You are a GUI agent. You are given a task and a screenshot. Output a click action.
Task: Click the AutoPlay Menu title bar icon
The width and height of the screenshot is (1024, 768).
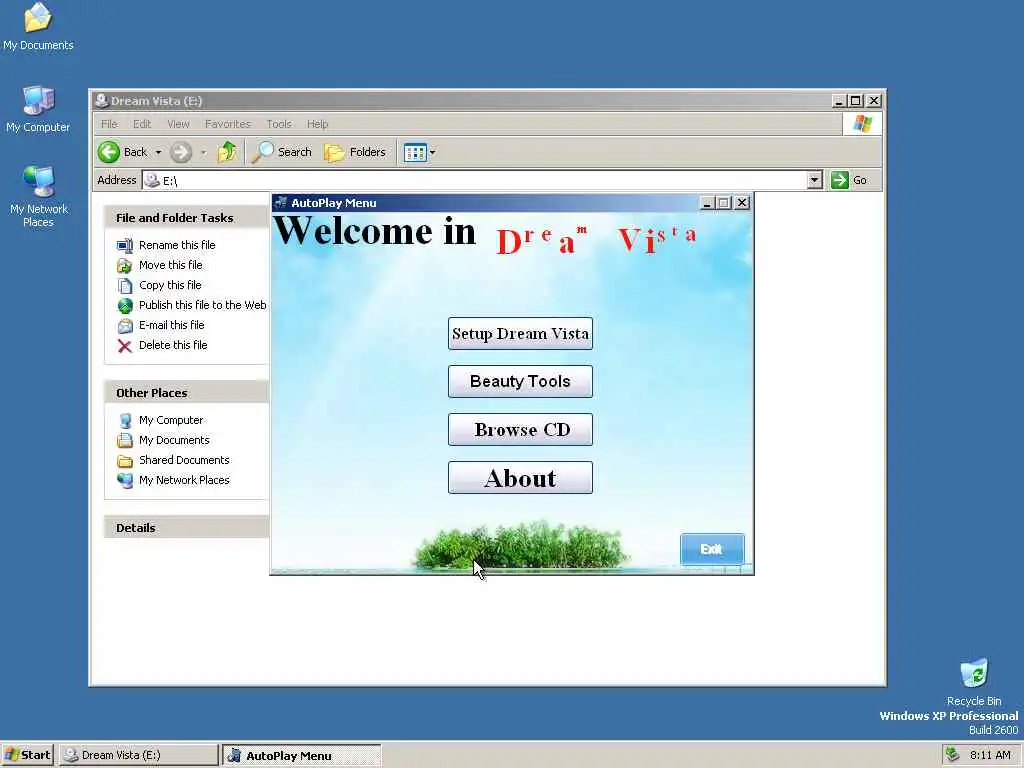pos(281,202)
